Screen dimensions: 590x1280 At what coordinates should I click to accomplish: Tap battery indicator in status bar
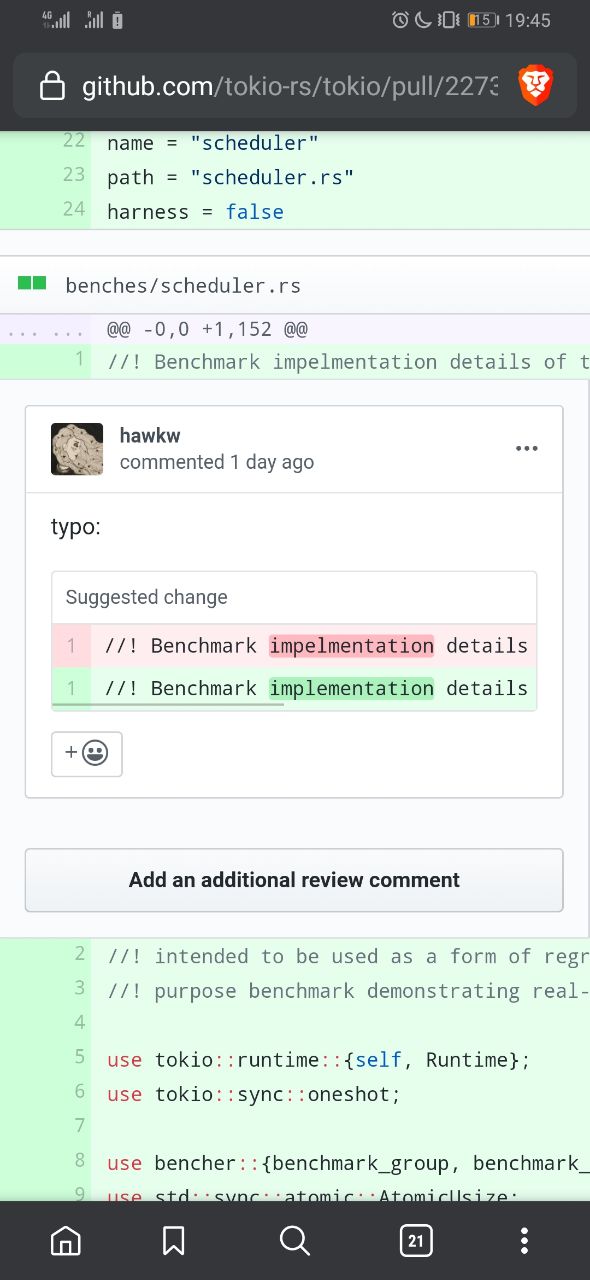point(483,19)
